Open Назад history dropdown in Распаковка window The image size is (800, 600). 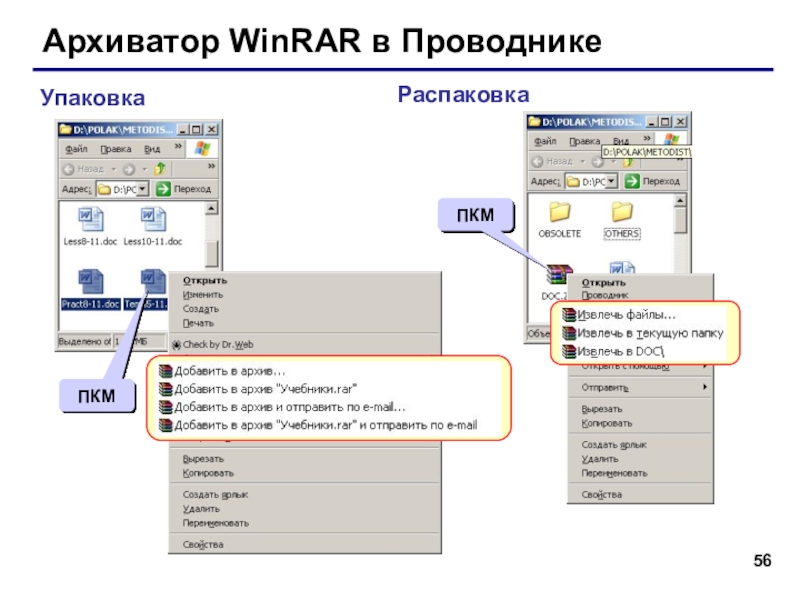(582, 161)
